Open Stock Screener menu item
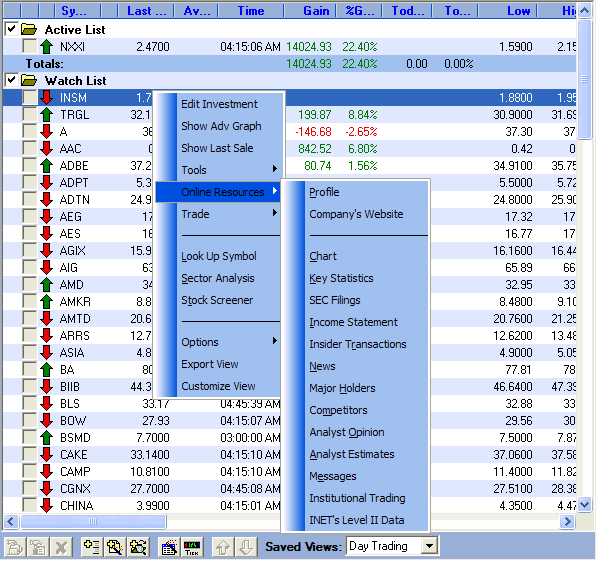This screenshot has width=597, height=561. 219,300
